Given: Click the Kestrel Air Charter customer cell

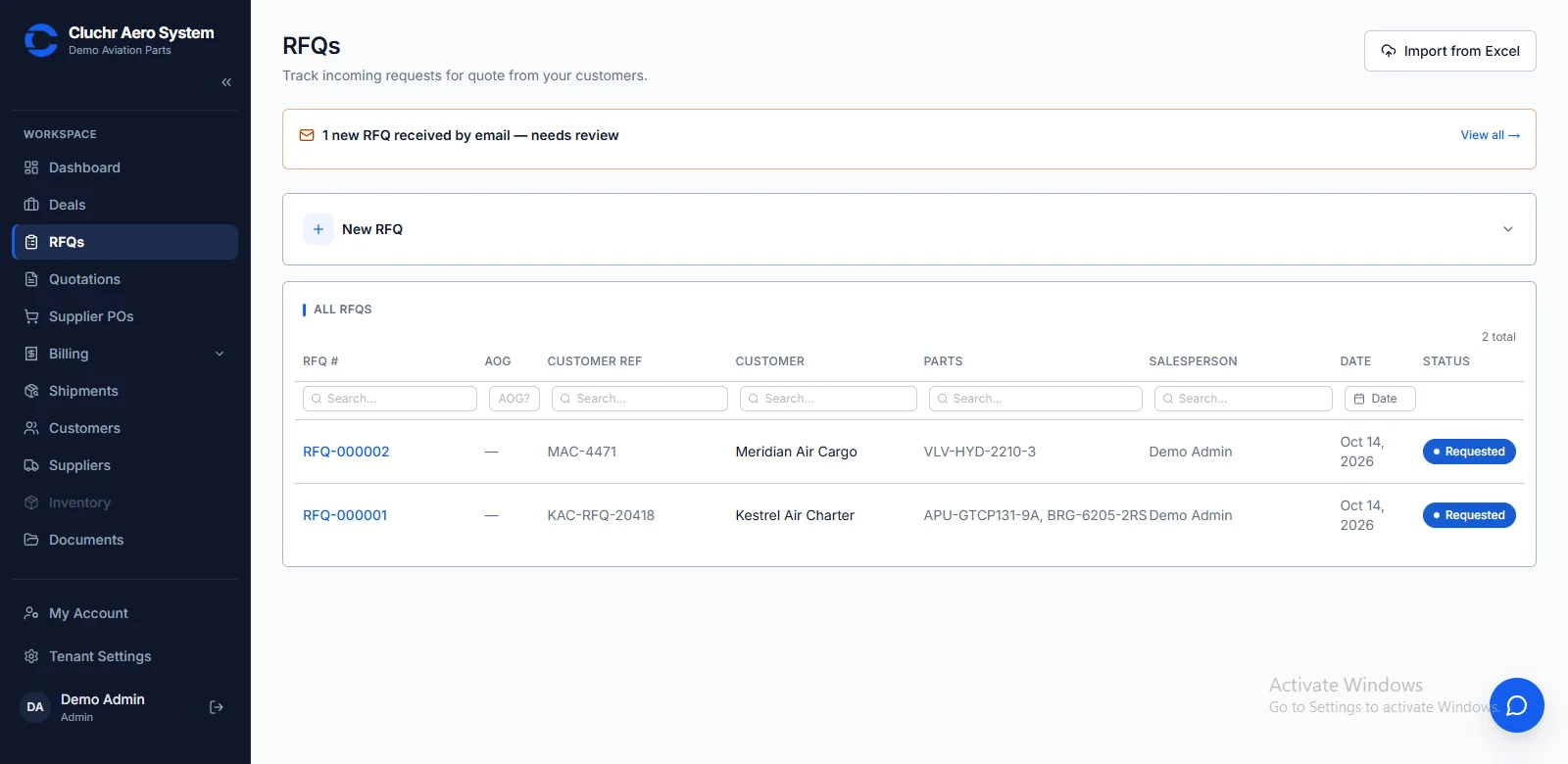Looking at the screenshot, I should click(795, 515).
